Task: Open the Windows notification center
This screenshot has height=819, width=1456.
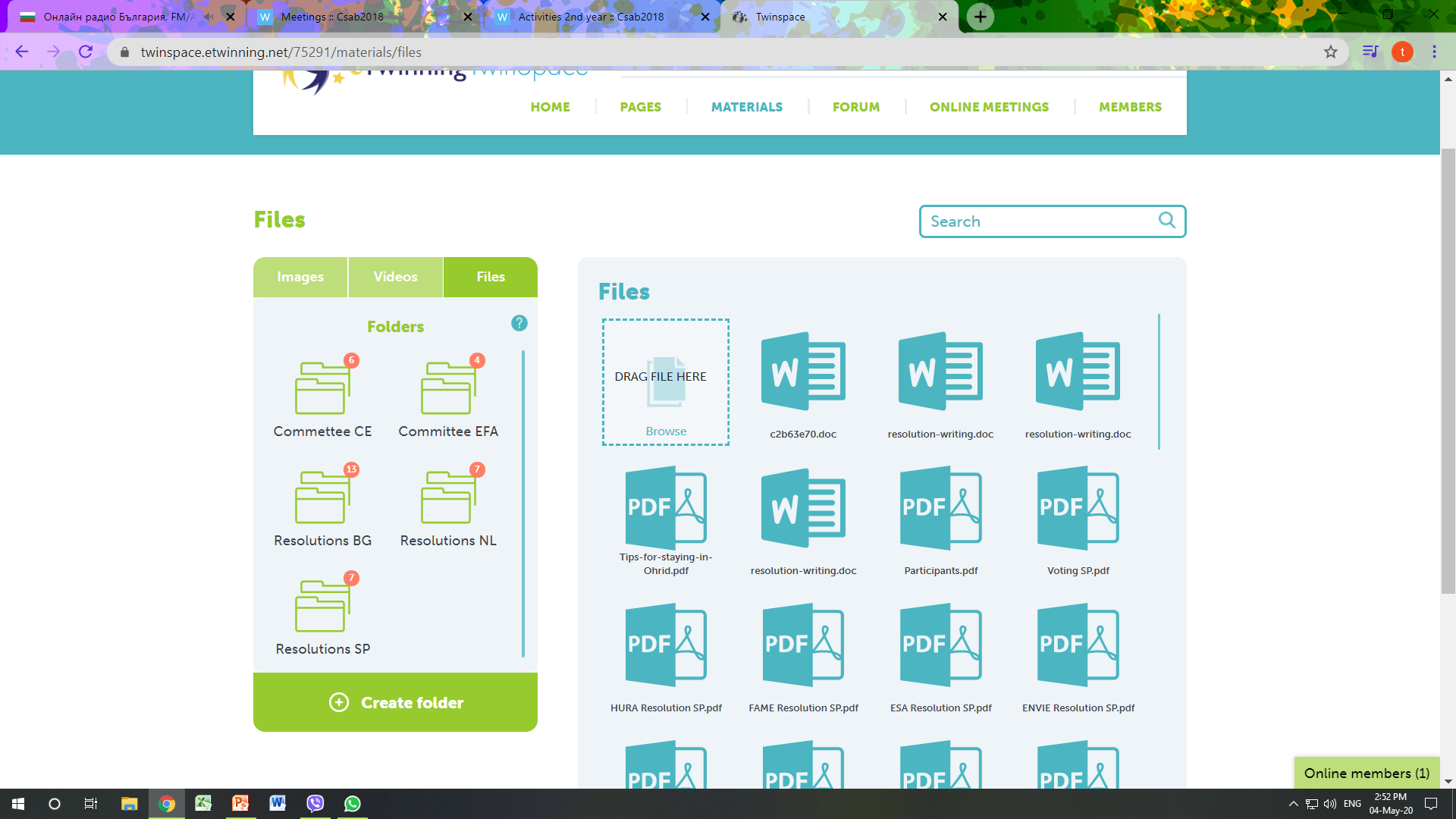Action: pyautogui.click(x=1431, y=804)
